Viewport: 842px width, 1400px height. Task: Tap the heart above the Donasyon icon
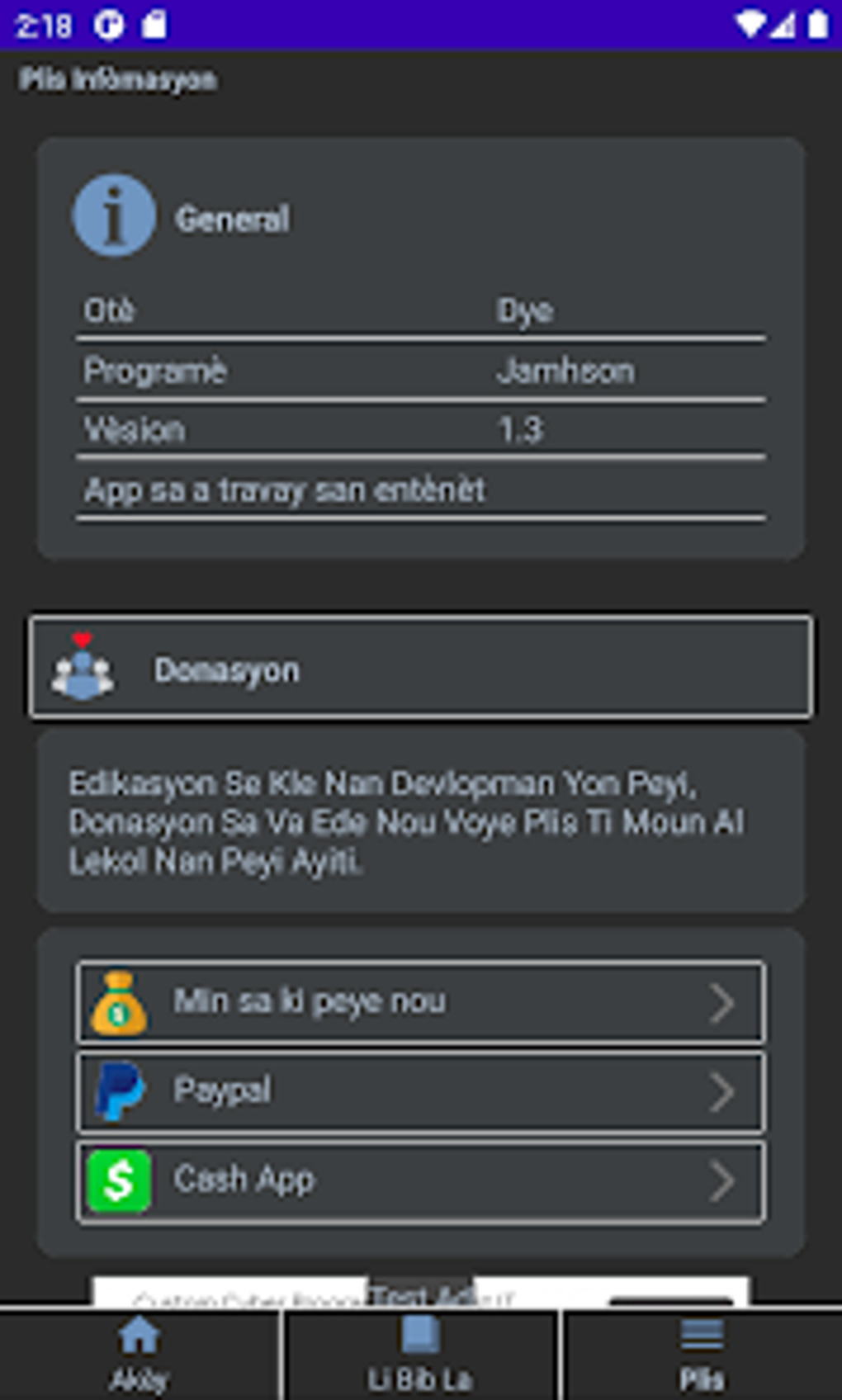[83, 640]
